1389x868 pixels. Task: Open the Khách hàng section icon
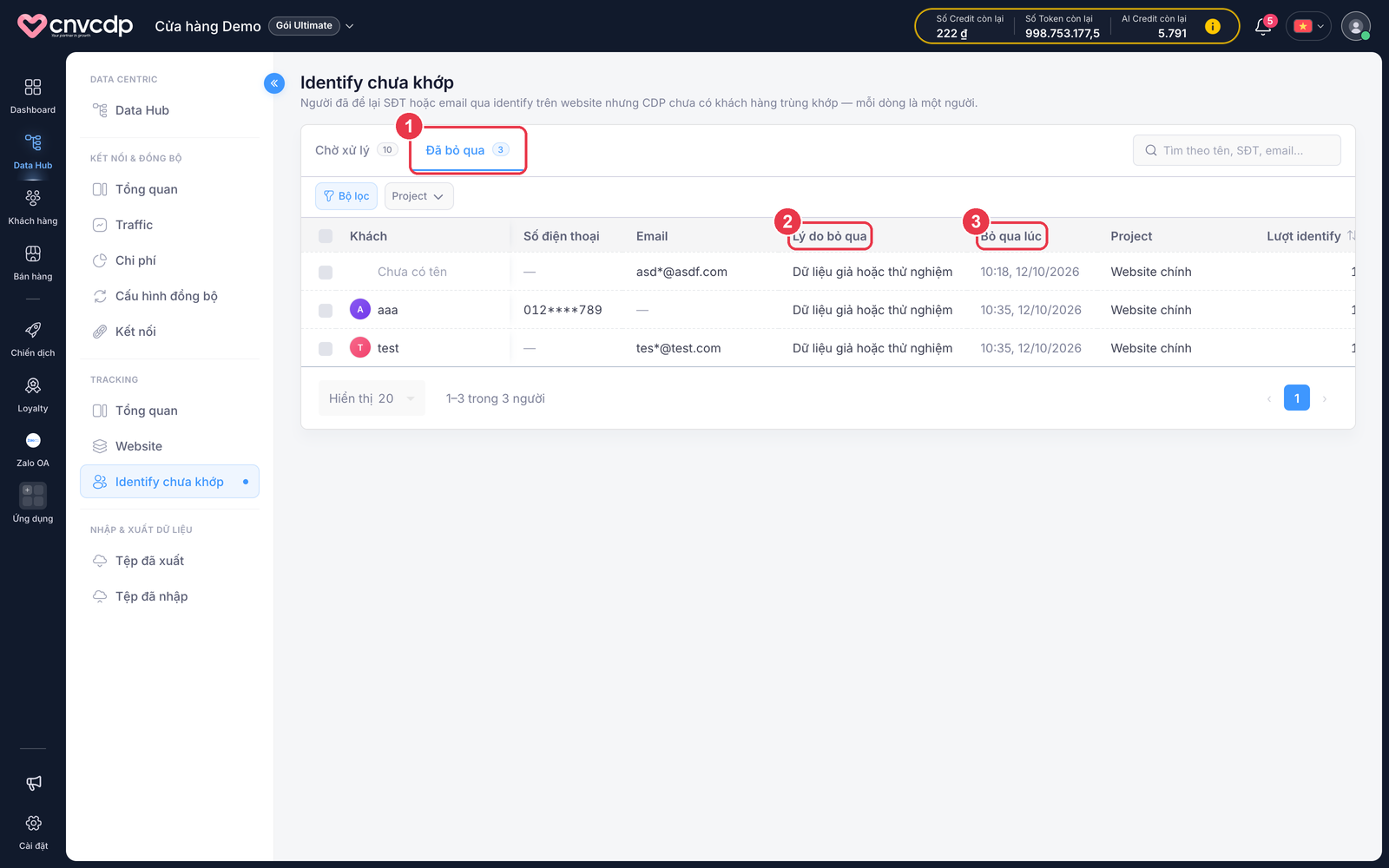pos(33,198)
